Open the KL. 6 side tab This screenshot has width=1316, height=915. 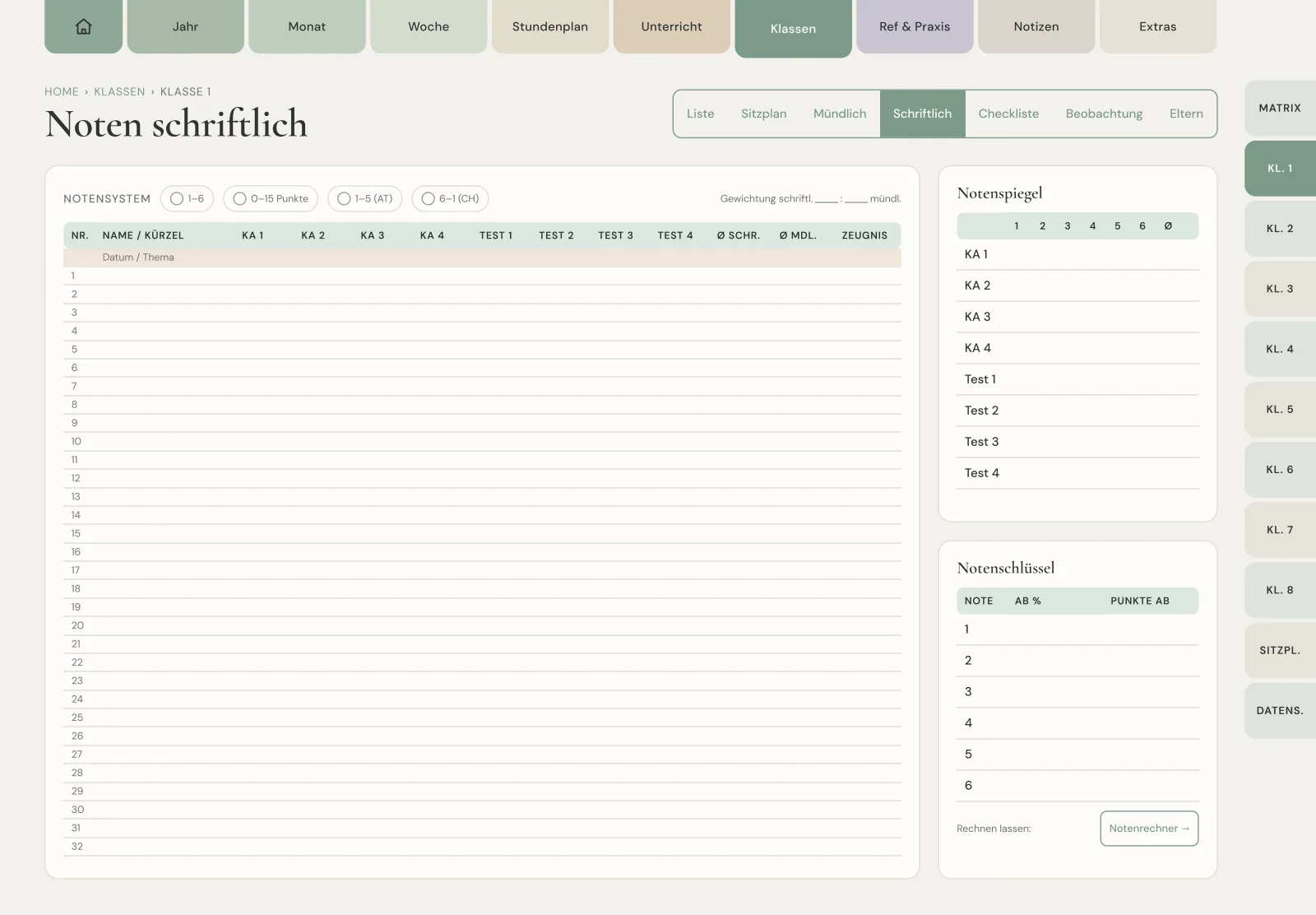1280,469
